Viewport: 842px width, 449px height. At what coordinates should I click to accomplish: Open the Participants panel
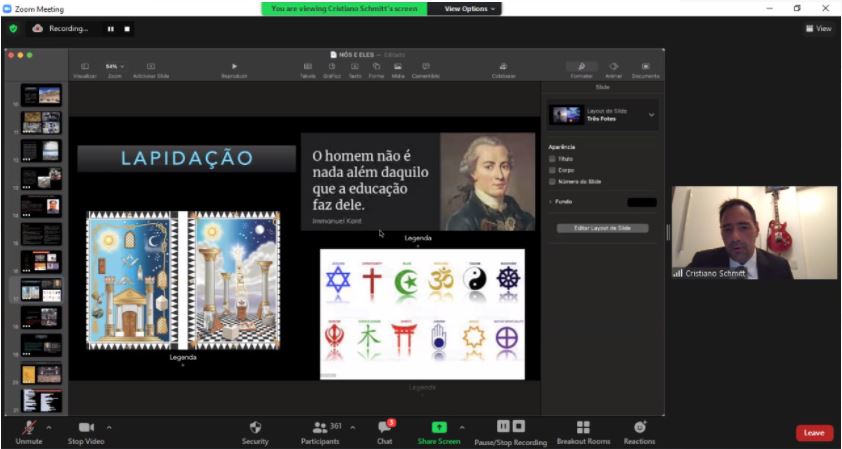point(321,427)
